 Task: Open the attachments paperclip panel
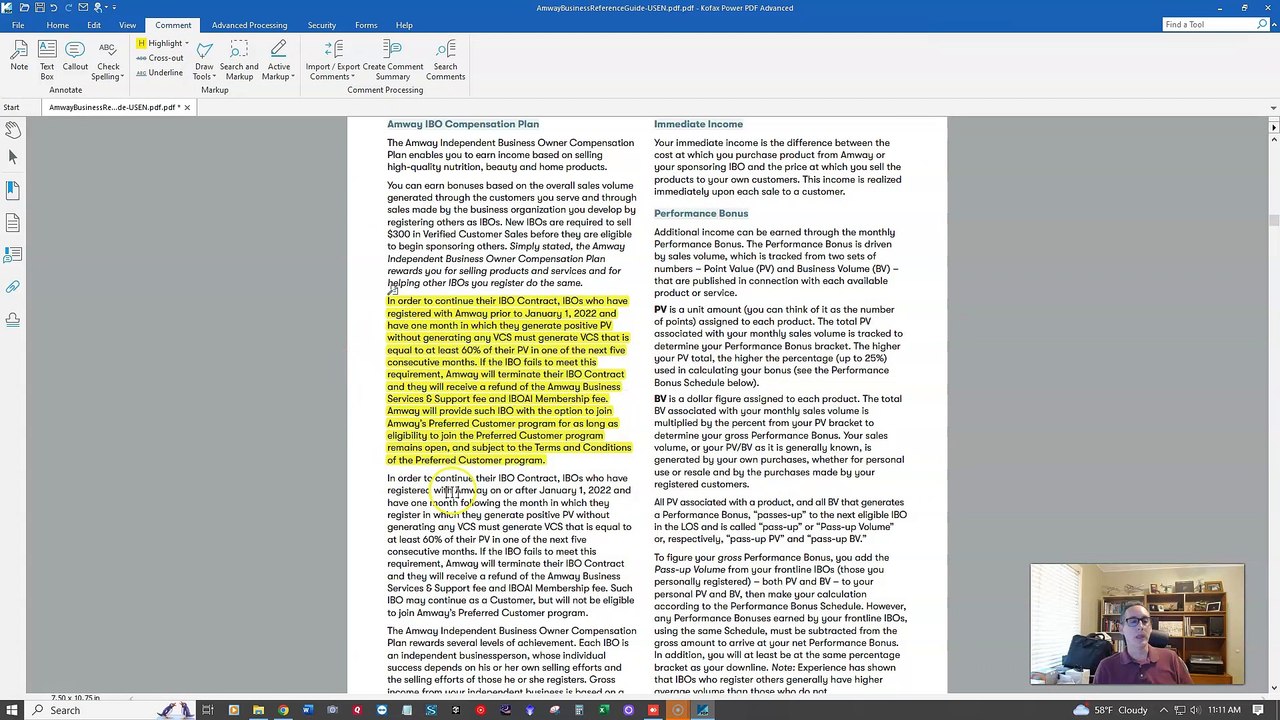tap(13, 287)
